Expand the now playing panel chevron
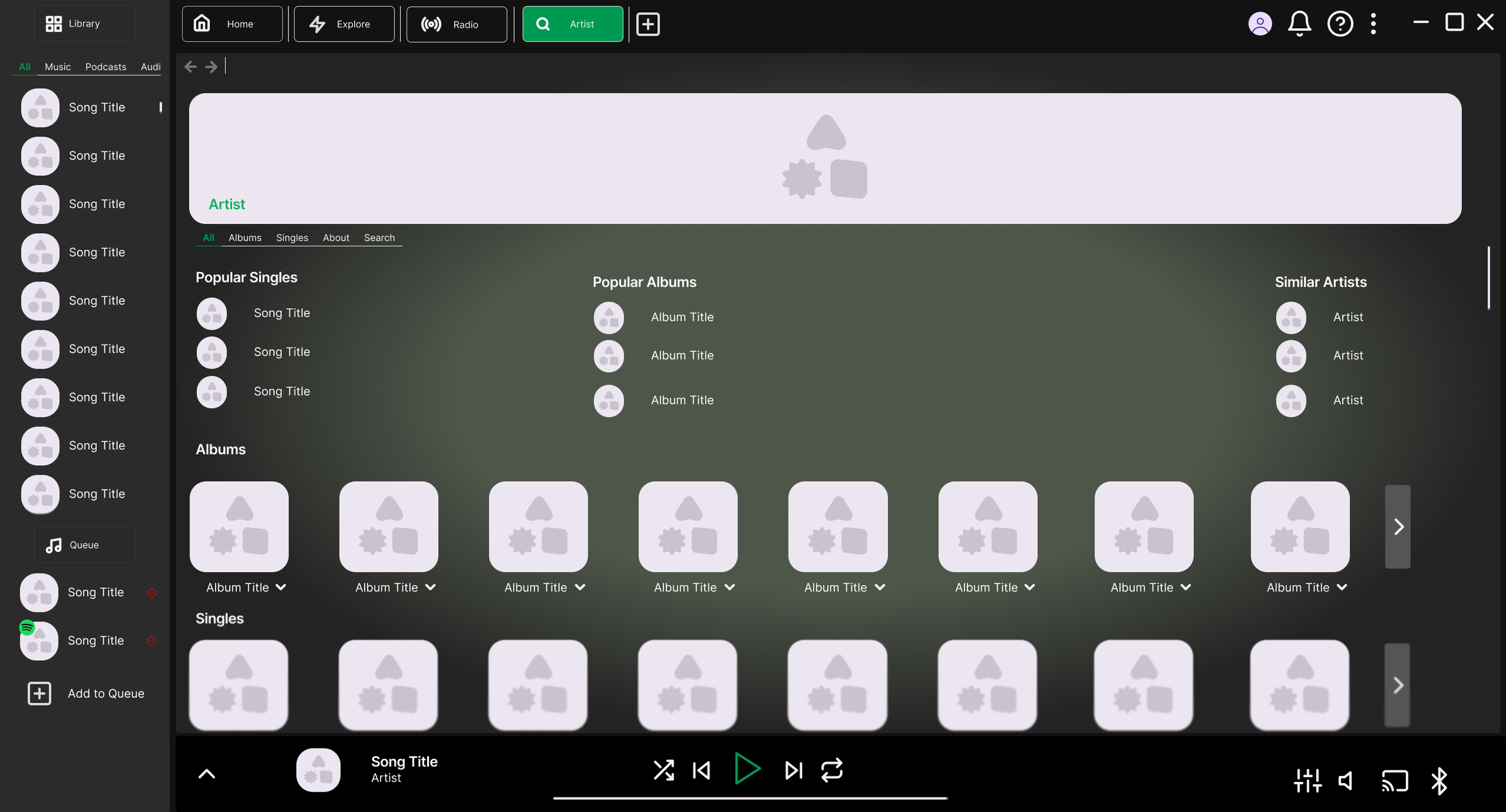 point(207,774)
